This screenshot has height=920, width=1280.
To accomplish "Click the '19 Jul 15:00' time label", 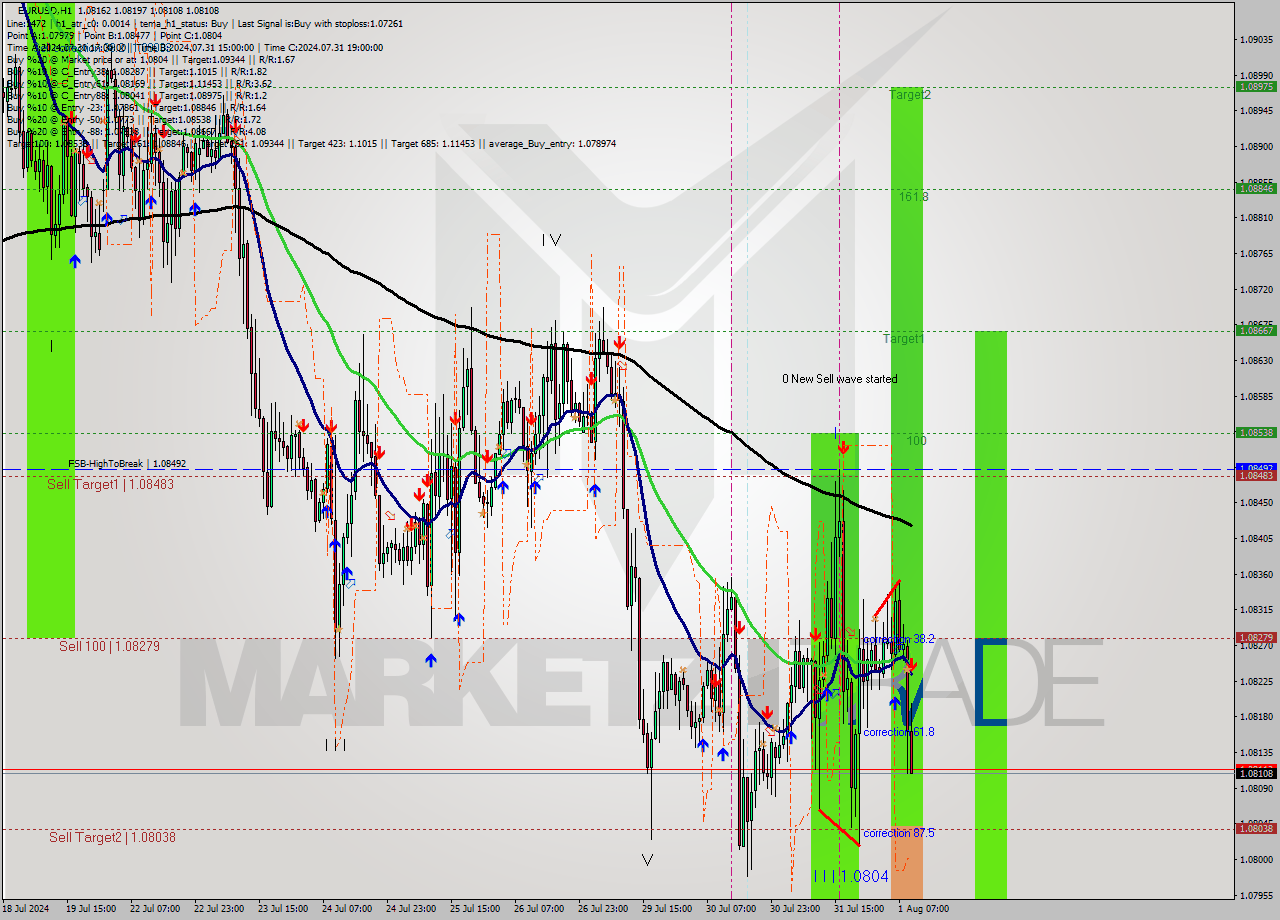I will [x=91, y=909].
